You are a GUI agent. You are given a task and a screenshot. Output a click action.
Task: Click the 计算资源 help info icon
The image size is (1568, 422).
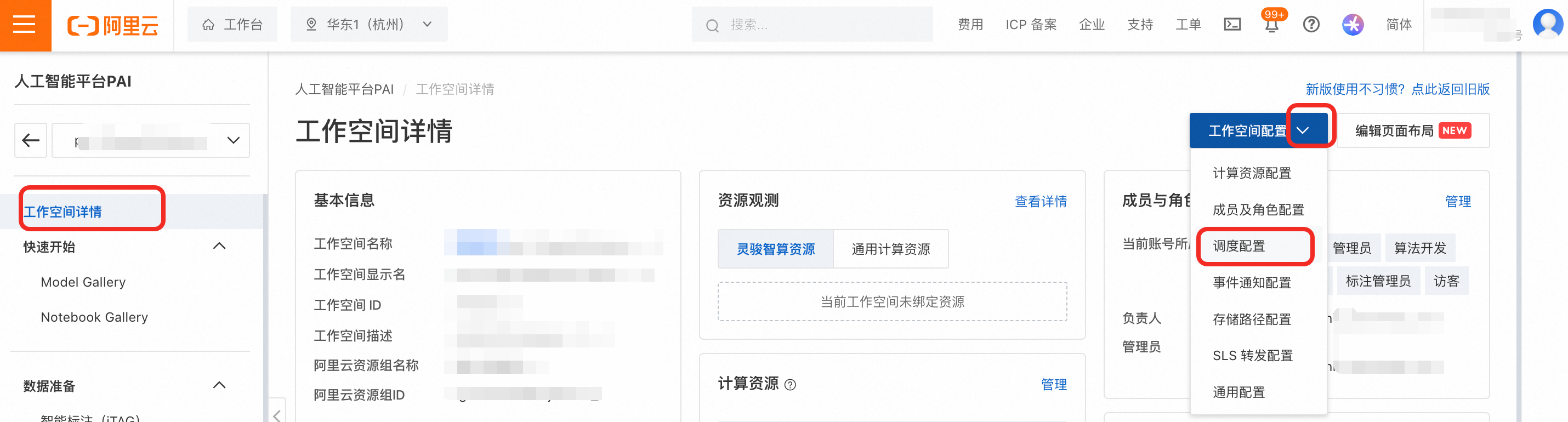pos(790,385)
